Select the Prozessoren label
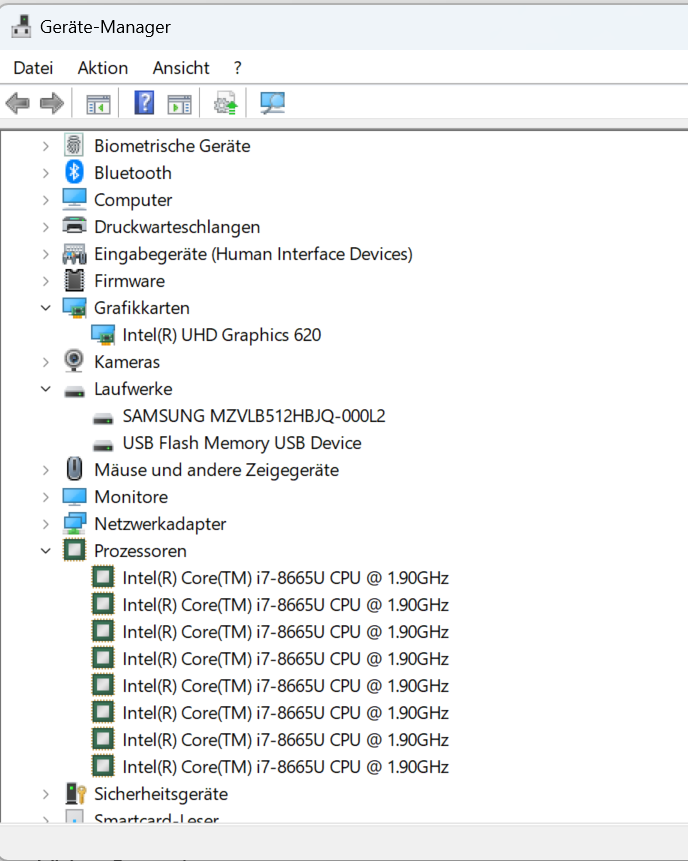This screenshot has width=688, height=861. [140, 551]
